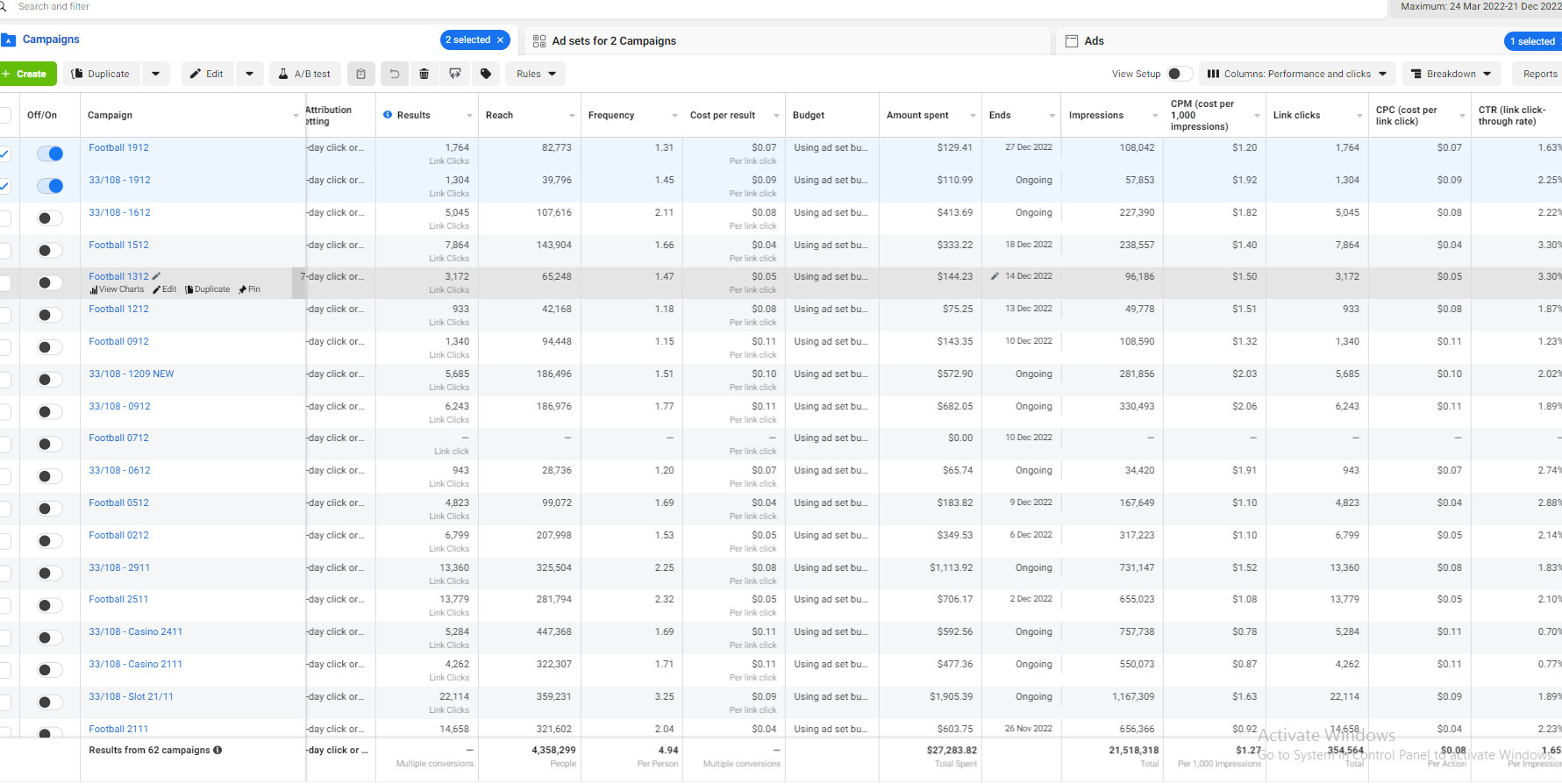Open the Rules dropdown

[x=535, y=74]
